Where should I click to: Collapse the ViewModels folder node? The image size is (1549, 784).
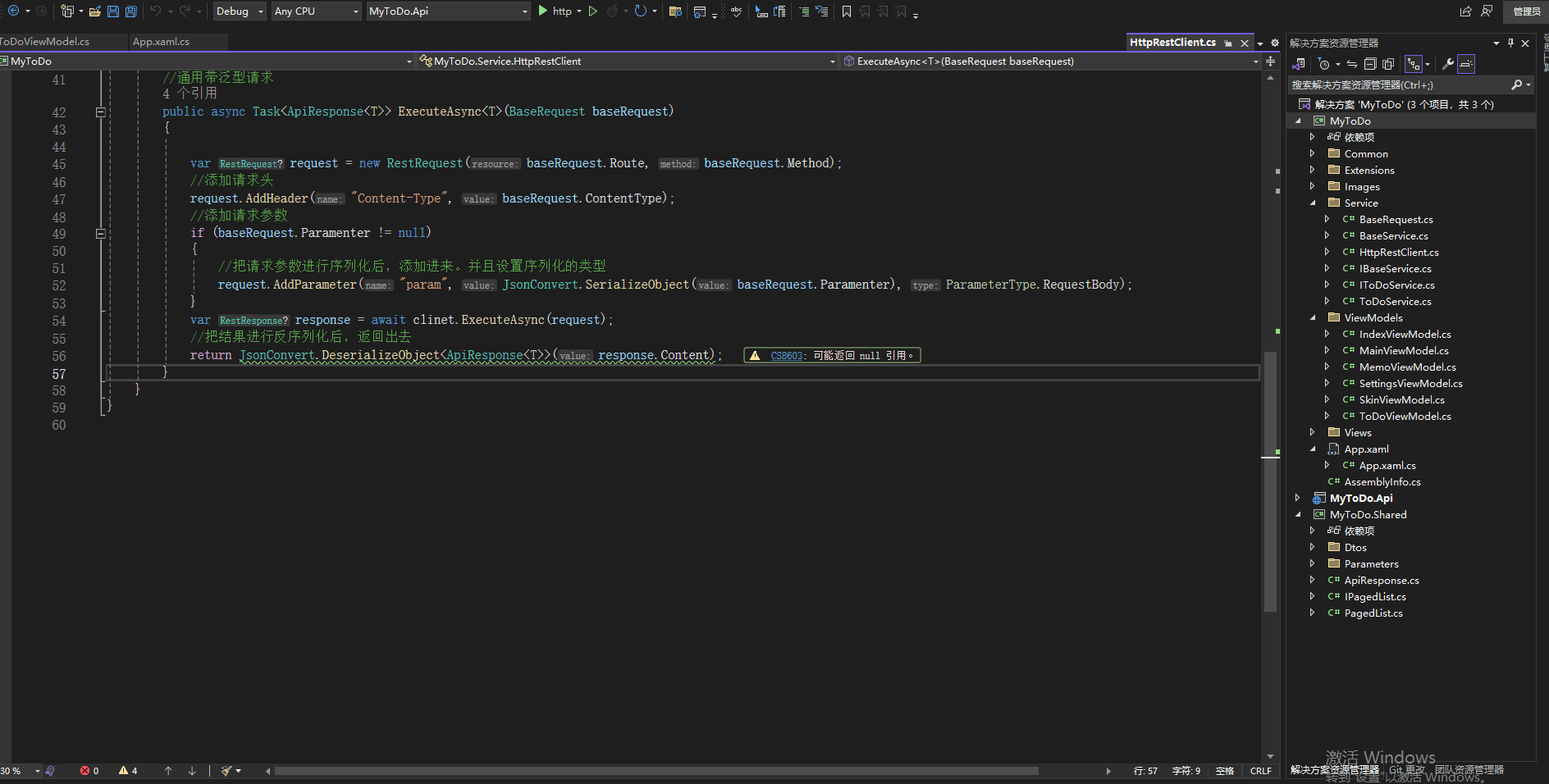1312,317
